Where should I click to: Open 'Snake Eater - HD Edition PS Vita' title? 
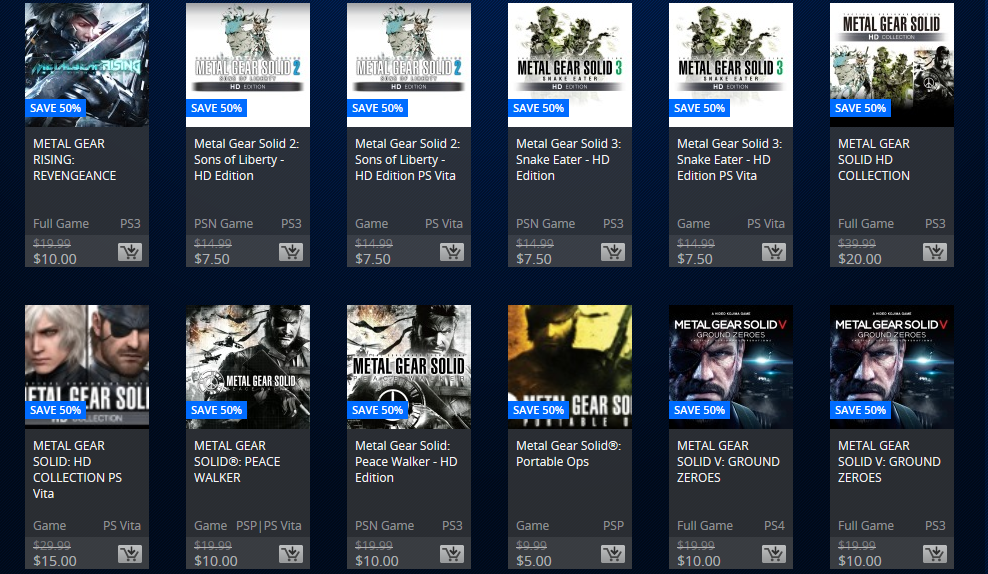[x=730, y=159]
